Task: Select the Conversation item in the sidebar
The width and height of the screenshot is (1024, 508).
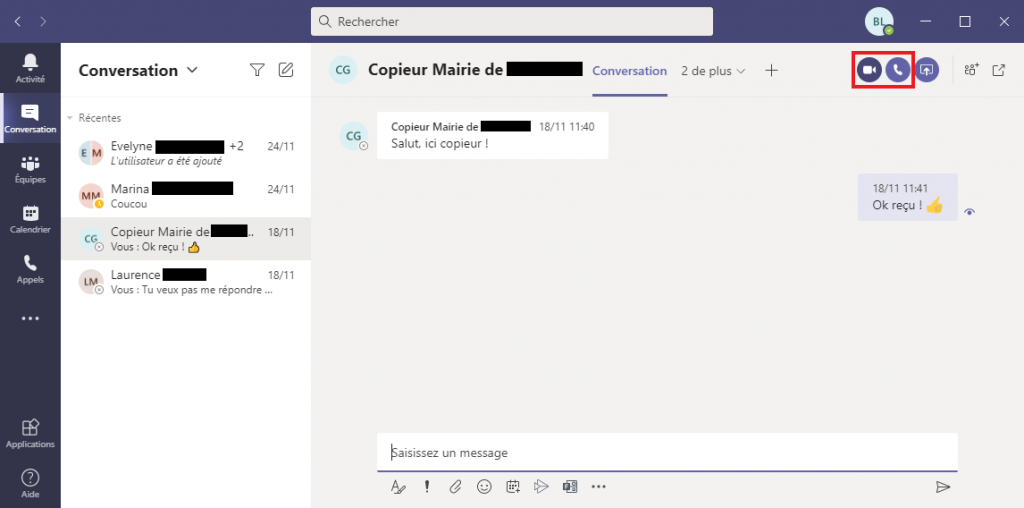Action: (30, 119)
